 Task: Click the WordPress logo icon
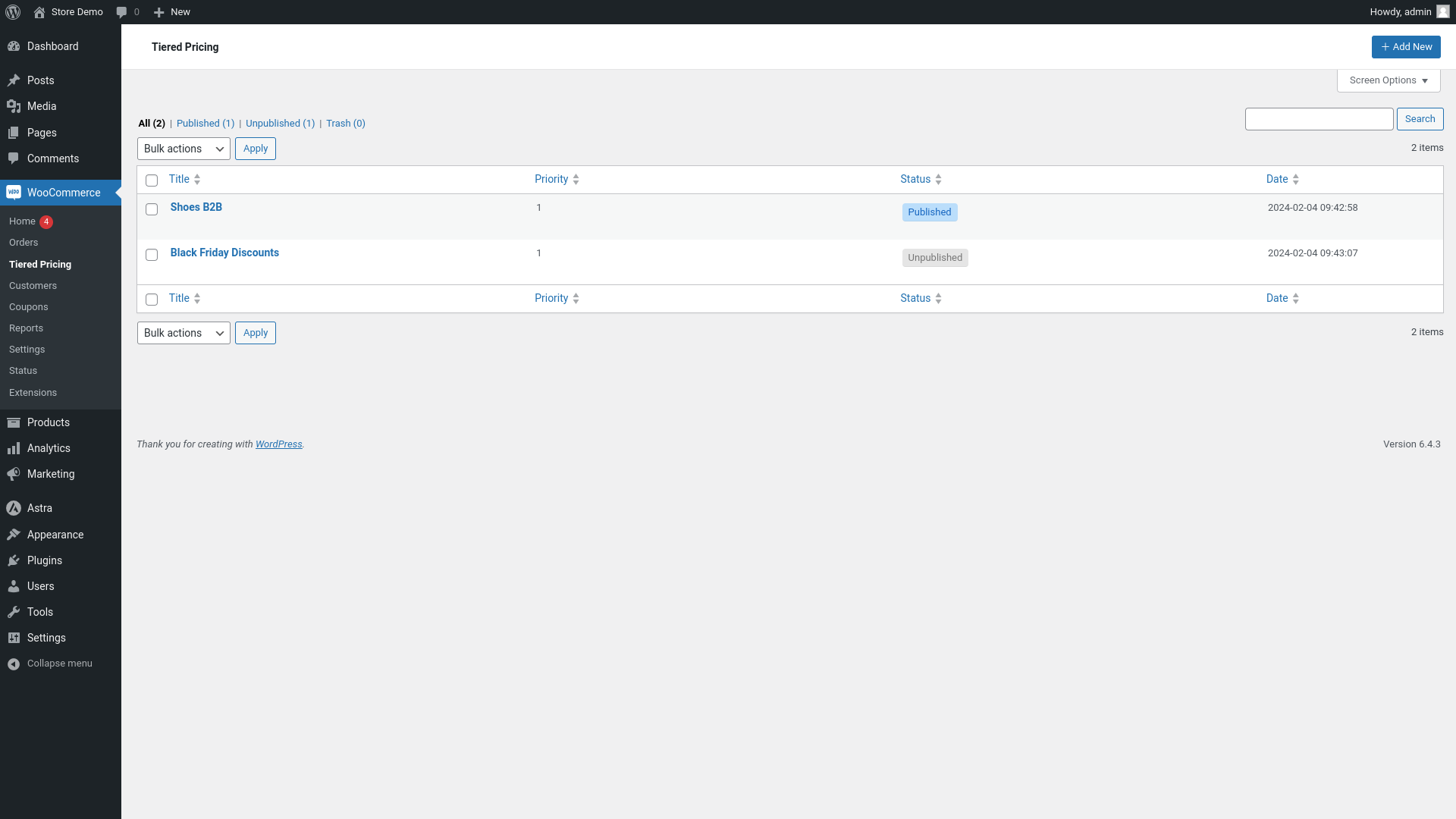[13, 12]
